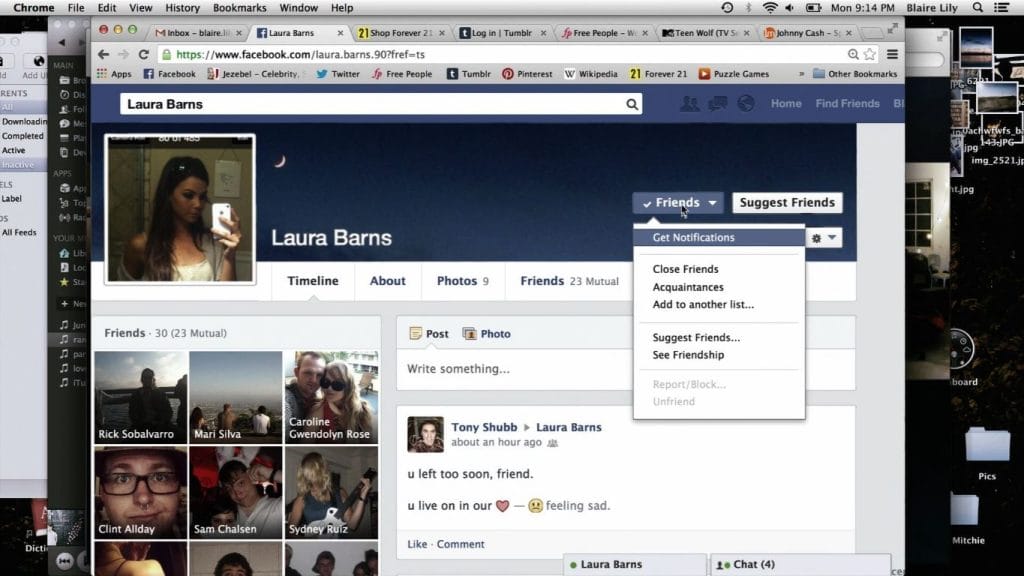The image size is (1024, 576).
Task: Click the Wi-Fi icon in menu bar
Action: 770,7
